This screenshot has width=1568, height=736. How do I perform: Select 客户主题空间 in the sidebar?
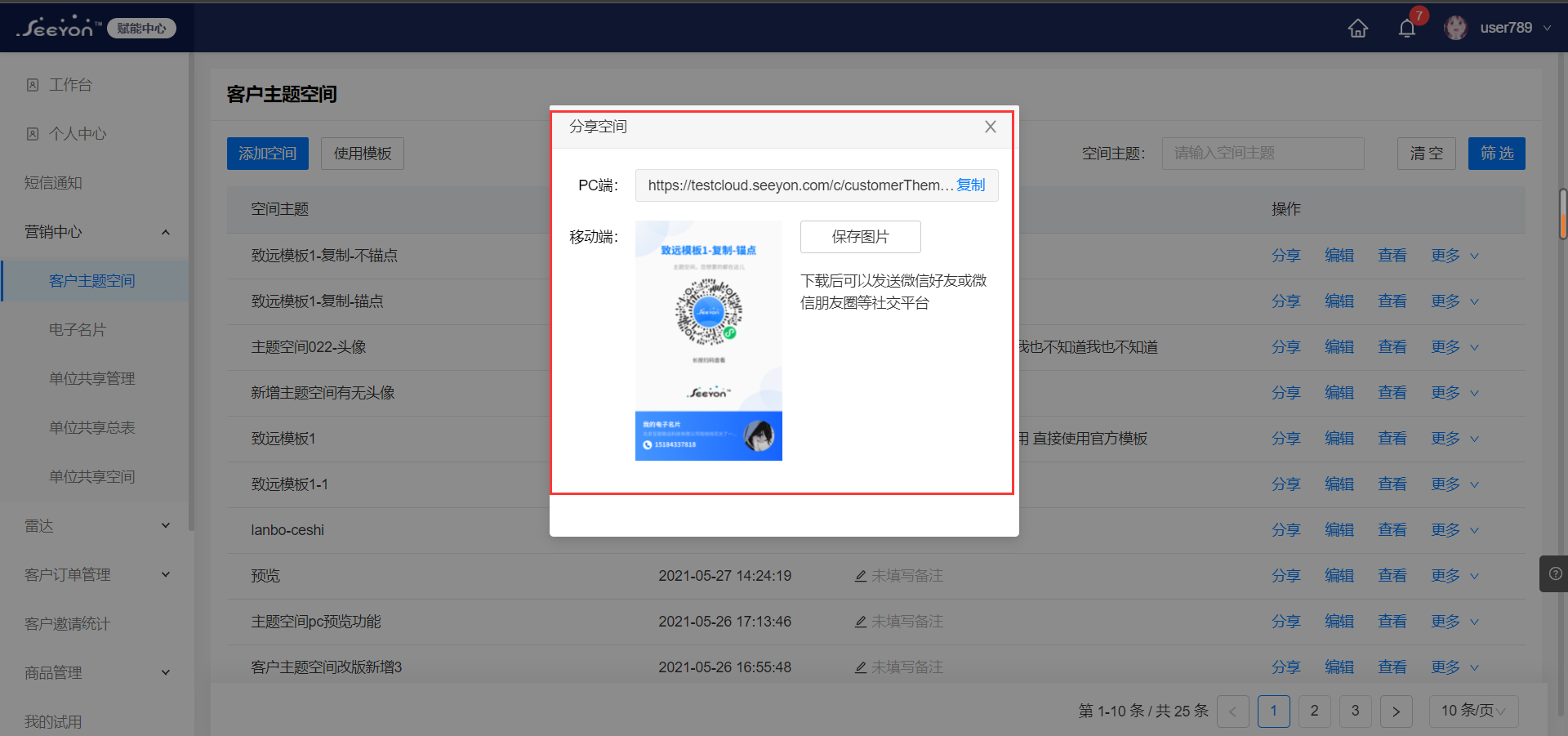[x=92, y=281]
